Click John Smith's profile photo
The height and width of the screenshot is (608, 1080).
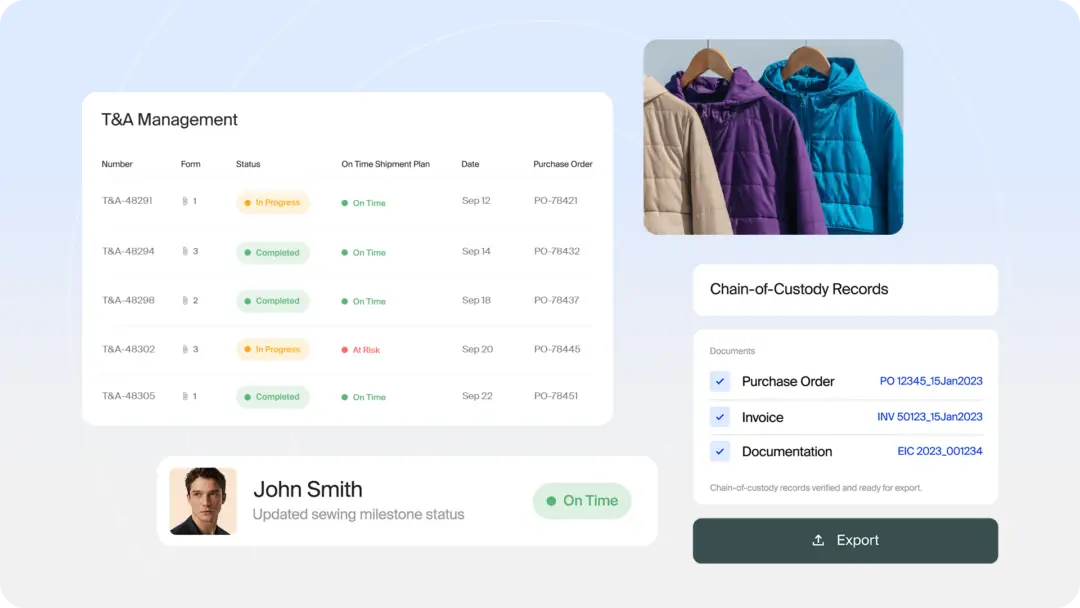pyautogui.click(x=203, y=501)
